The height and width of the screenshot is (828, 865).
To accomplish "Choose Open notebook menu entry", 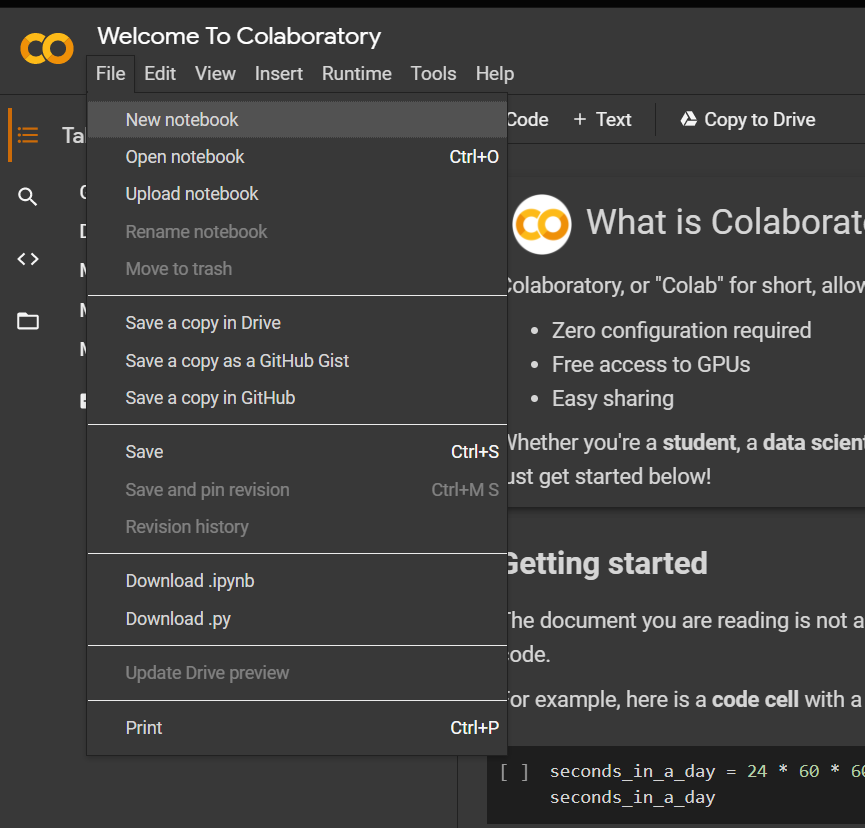I will click(297, 157).
